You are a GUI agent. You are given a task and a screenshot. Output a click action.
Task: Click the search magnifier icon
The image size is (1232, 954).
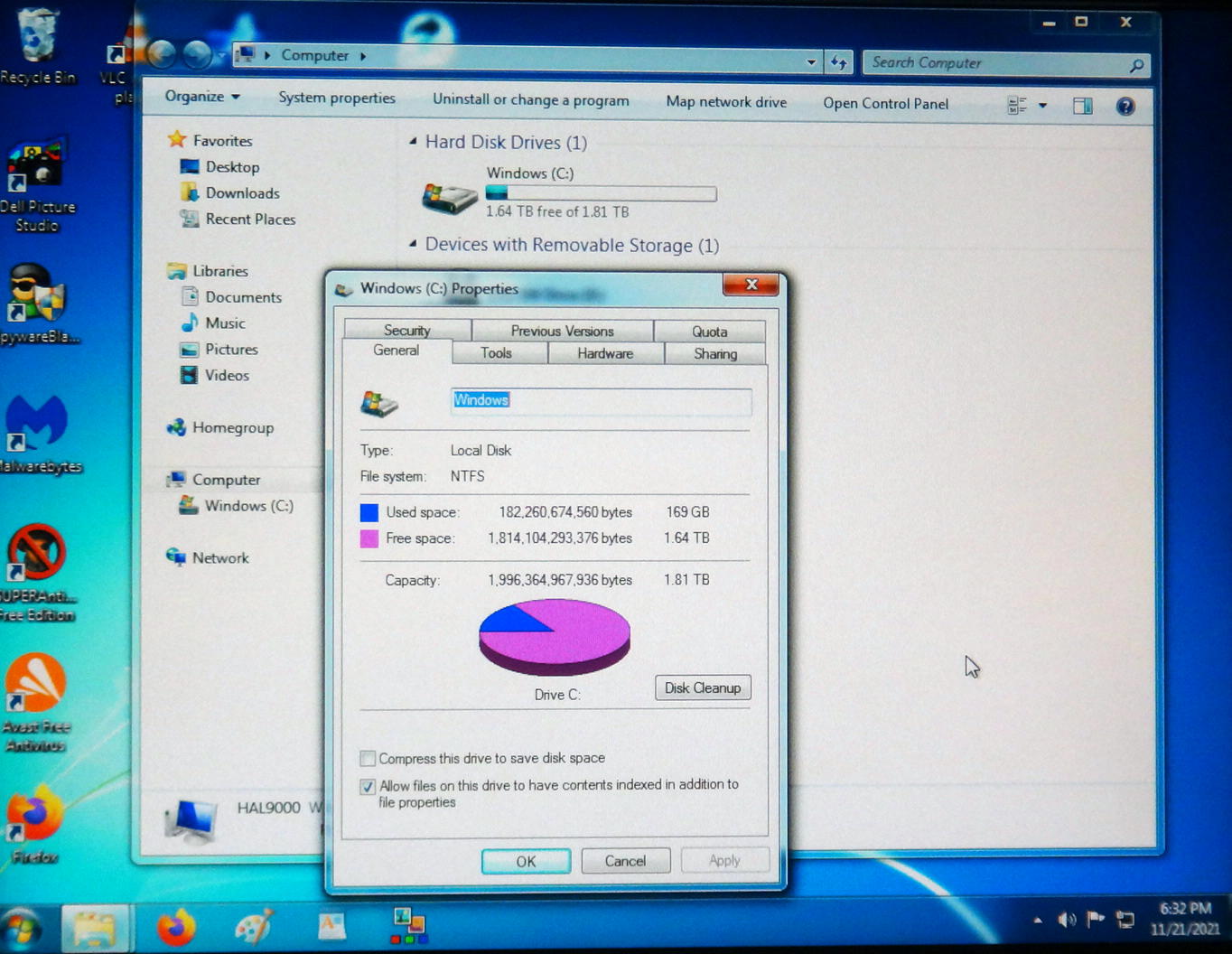pos(1136,65)
